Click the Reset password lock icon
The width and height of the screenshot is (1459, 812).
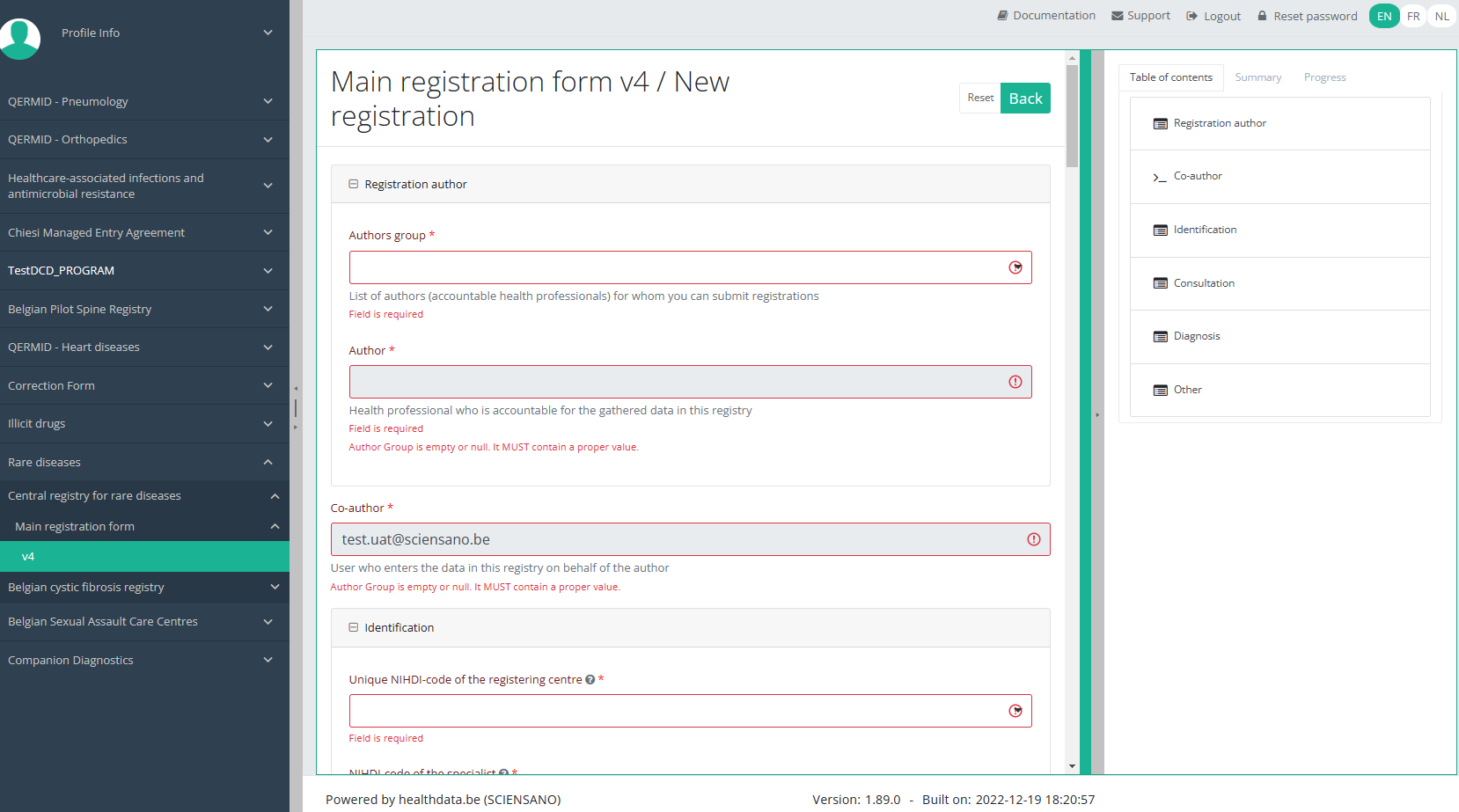(1262, 16)
